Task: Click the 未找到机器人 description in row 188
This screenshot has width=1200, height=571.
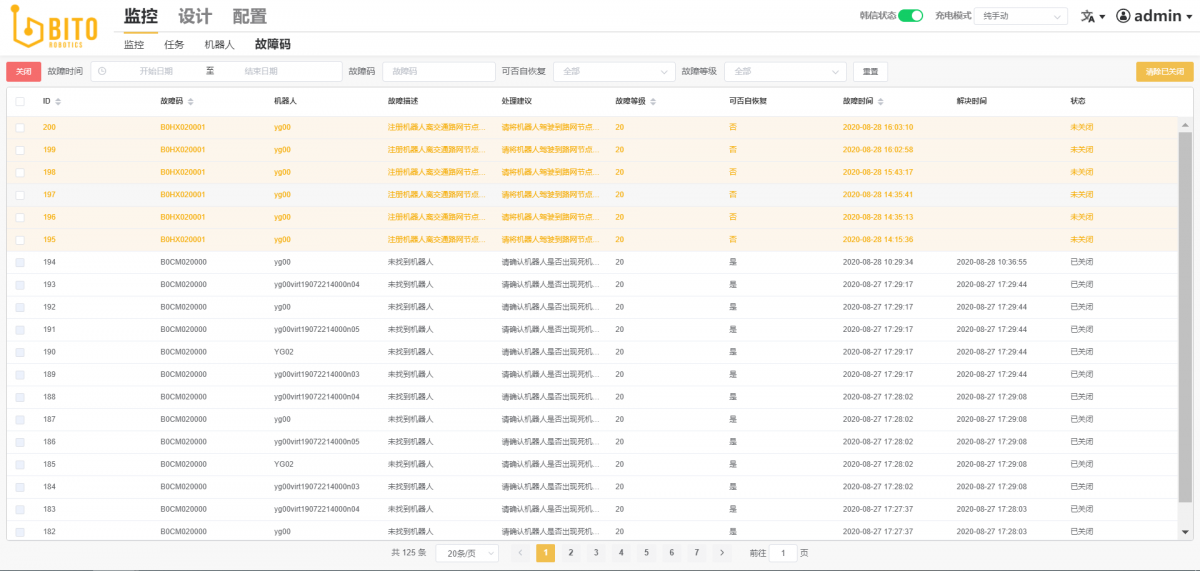Action: click(411, 397)
